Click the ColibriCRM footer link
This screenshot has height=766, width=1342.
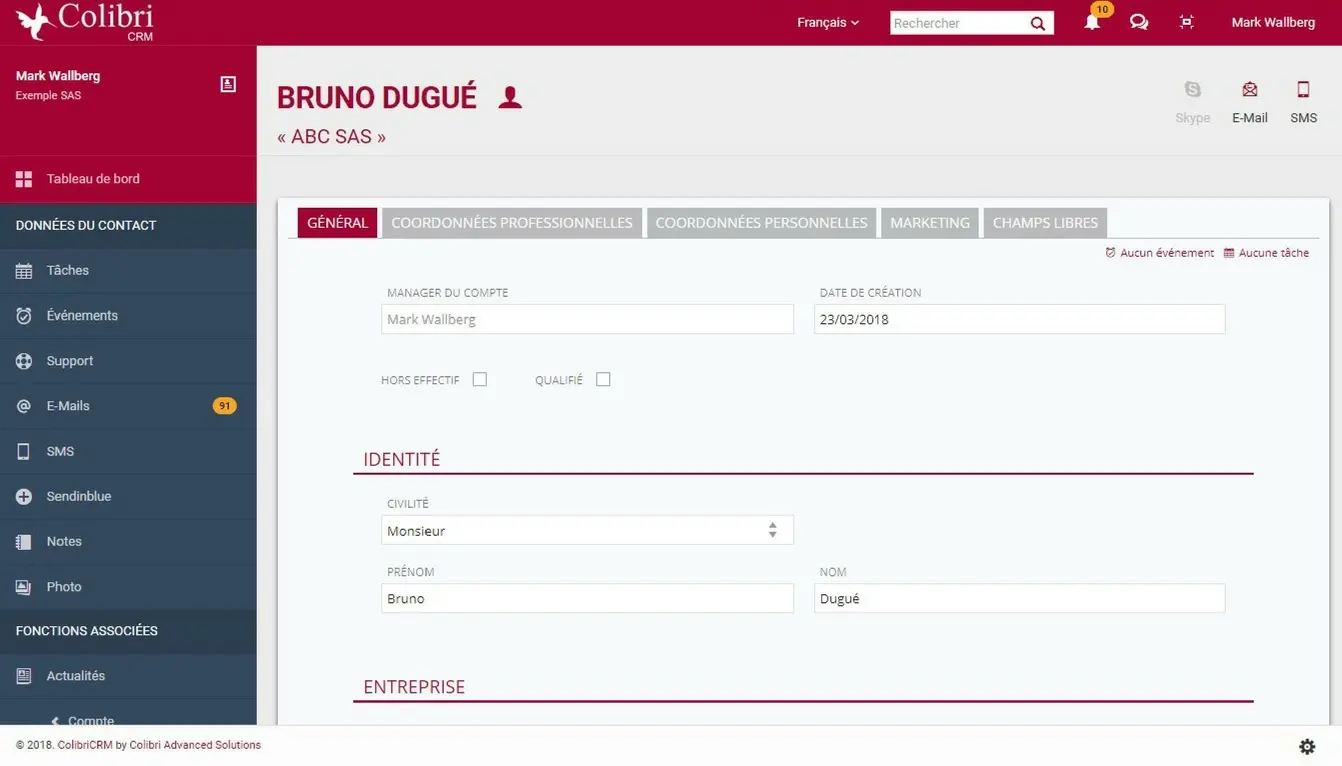84,745
